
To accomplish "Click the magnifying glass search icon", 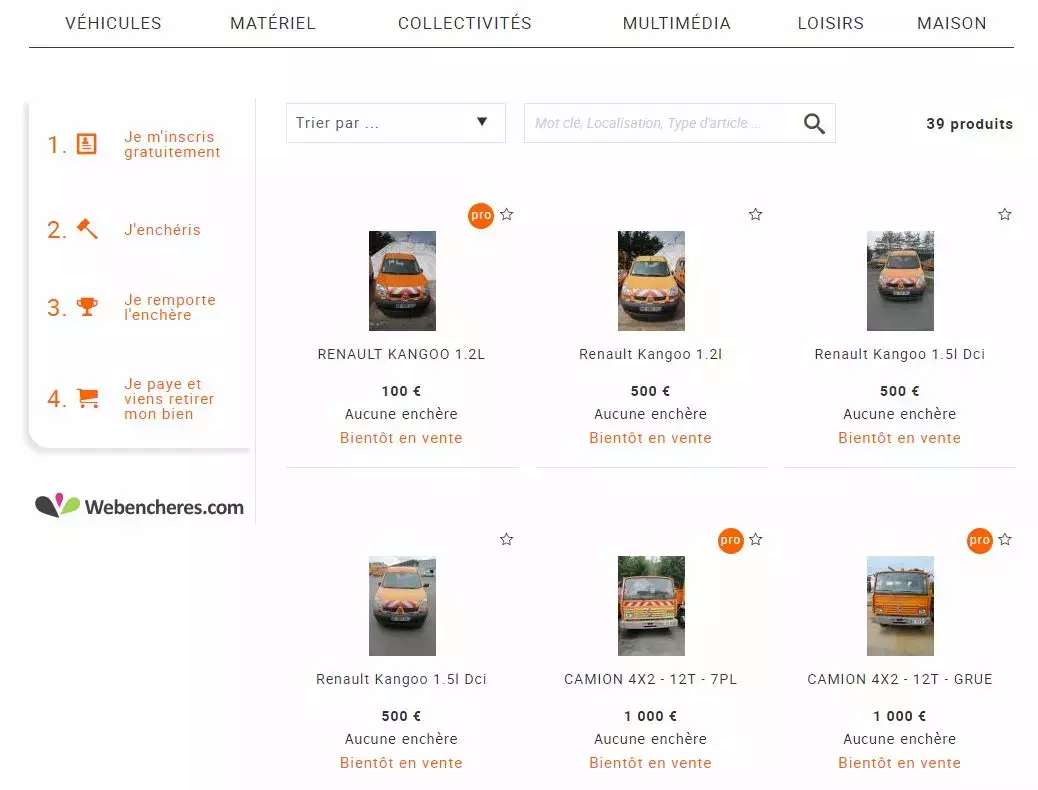I will pos(814,124).
